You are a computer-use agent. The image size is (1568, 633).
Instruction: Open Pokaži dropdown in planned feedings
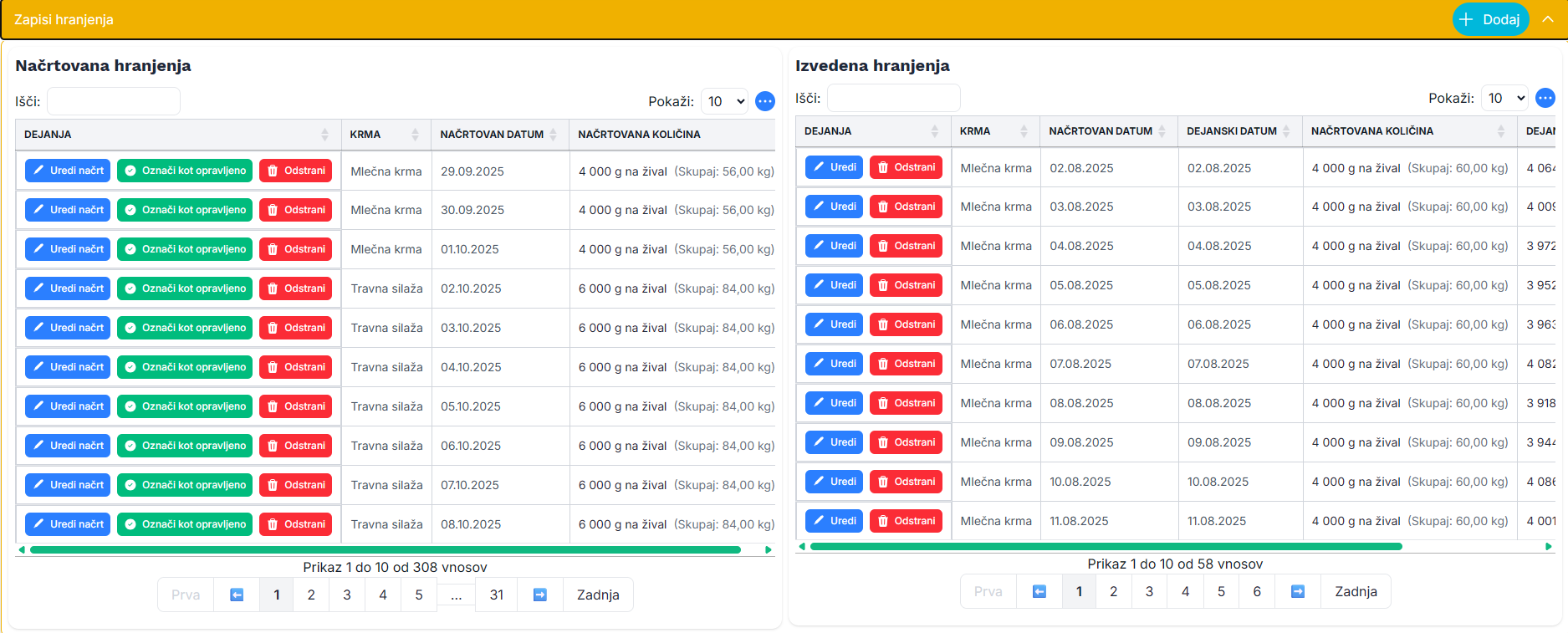[x=724, y=101]
